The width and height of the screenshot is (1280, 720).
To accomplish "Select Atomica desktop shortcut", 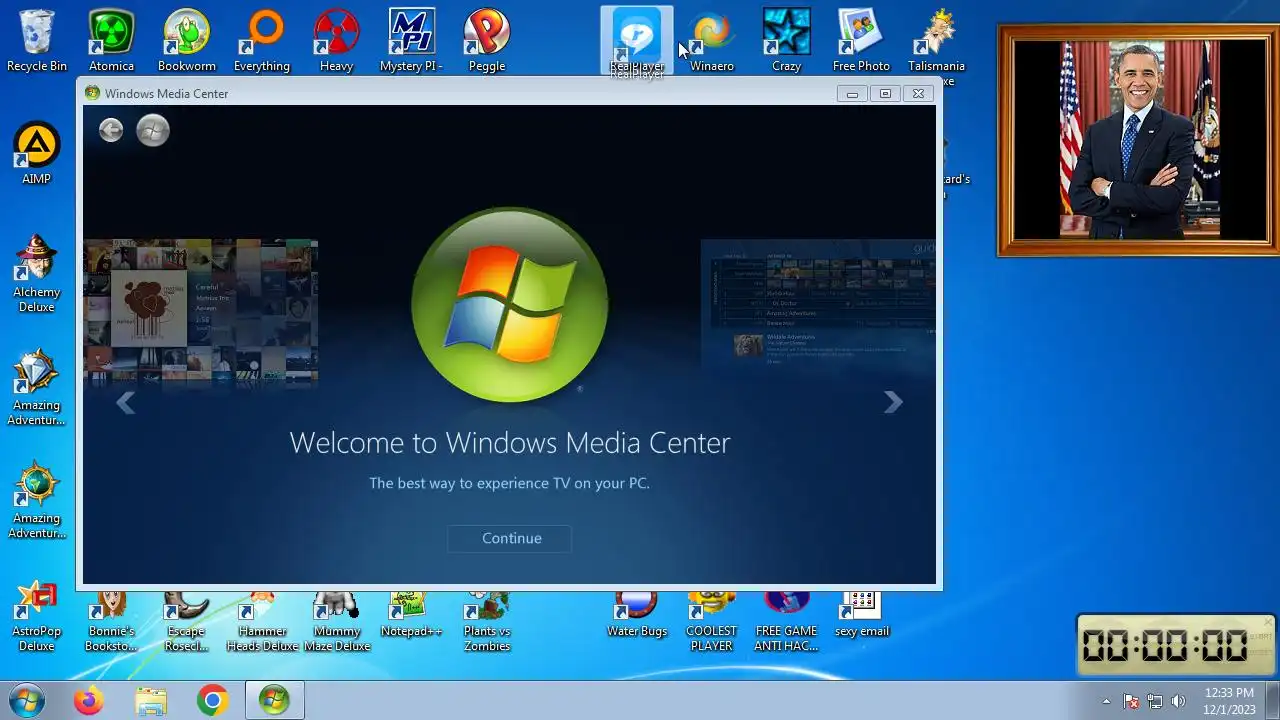I will coord(111,41).
